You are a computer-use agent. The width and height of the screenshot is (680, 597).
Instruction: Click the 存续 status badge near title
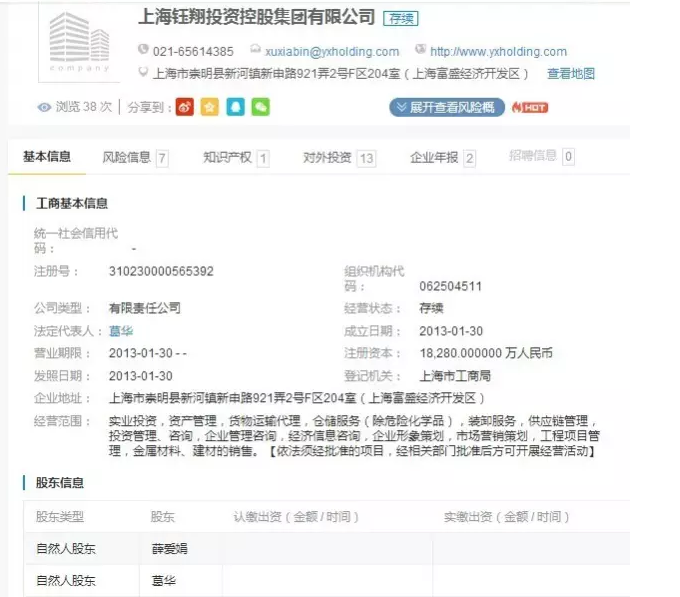pyautogui.click(x=401, y=19)
